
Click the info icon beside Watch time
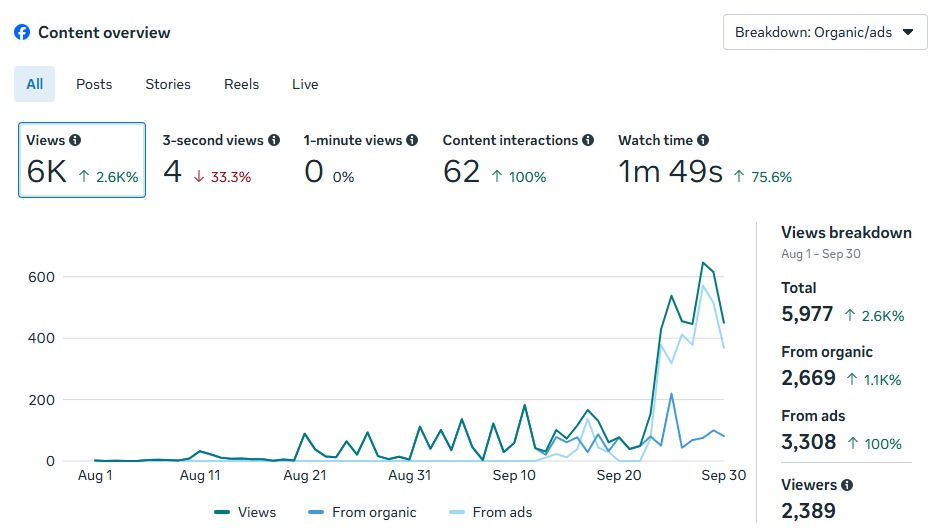point(703,141)
